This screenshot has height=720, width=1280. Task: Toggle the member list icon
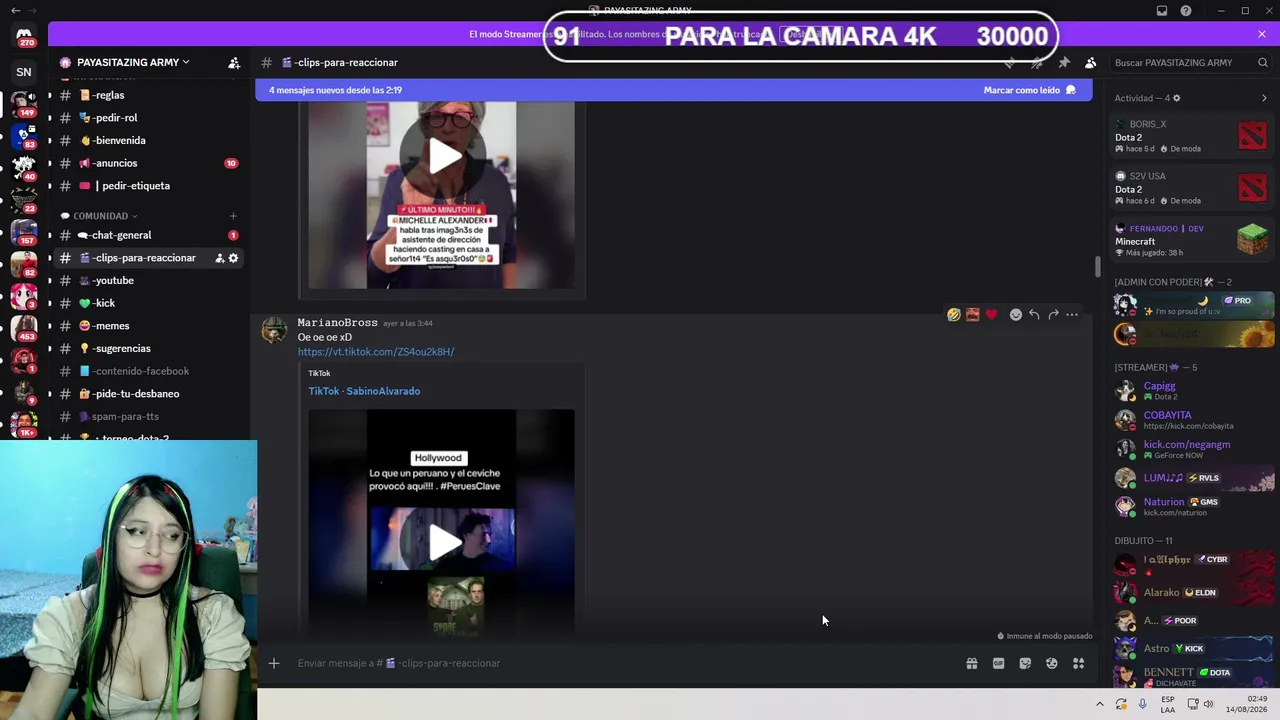click(1091, 63)
